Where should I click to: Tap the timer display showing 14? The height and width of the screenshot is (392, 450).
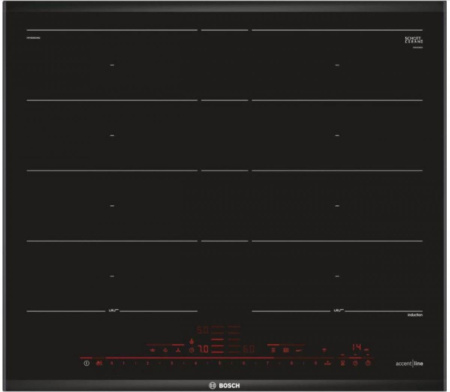coord(357,348)
